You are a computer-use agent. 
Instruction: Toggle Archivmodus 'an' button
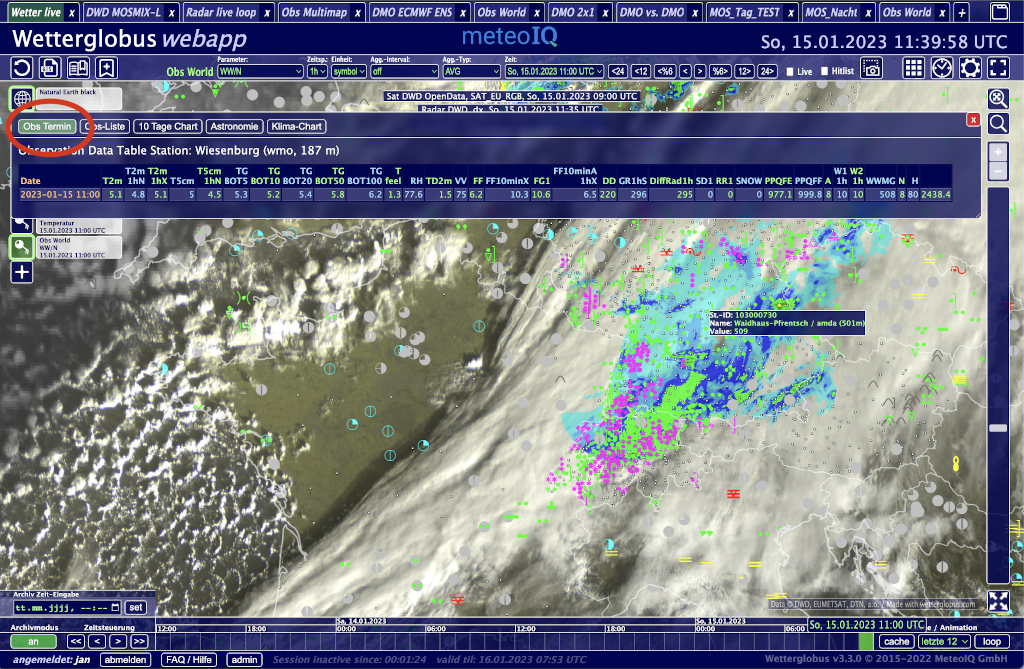(x=33, y=641)
